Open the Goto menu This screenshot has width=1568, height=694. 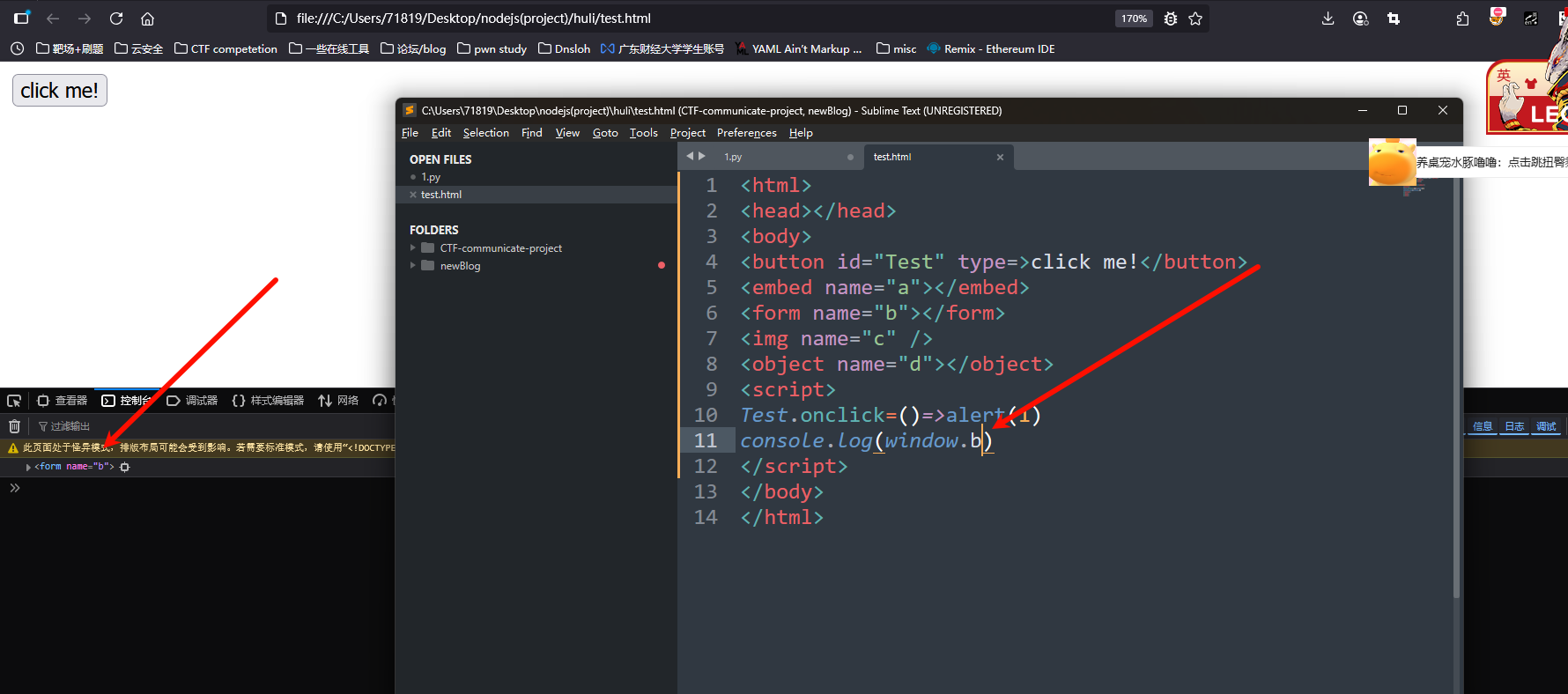tap(605, 133)
